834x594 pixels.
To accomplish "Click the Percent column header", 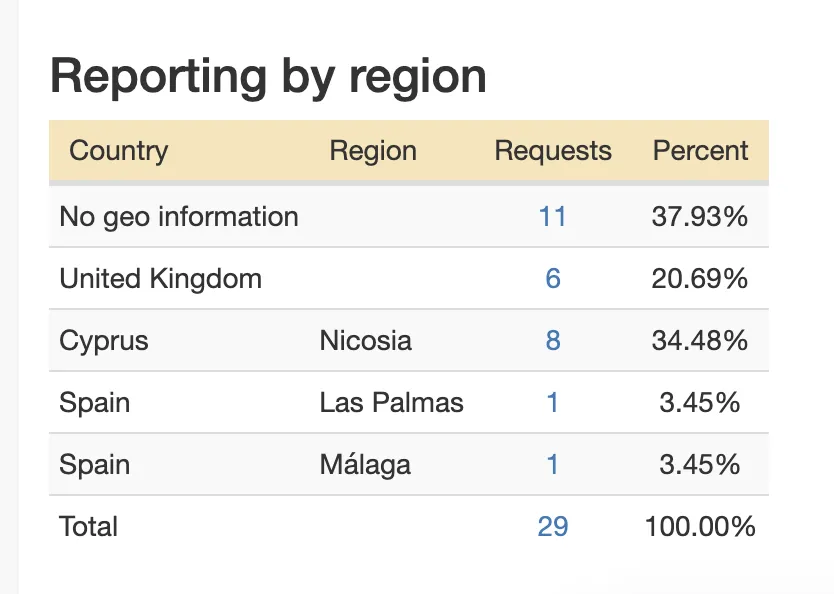I will (700, 151).
